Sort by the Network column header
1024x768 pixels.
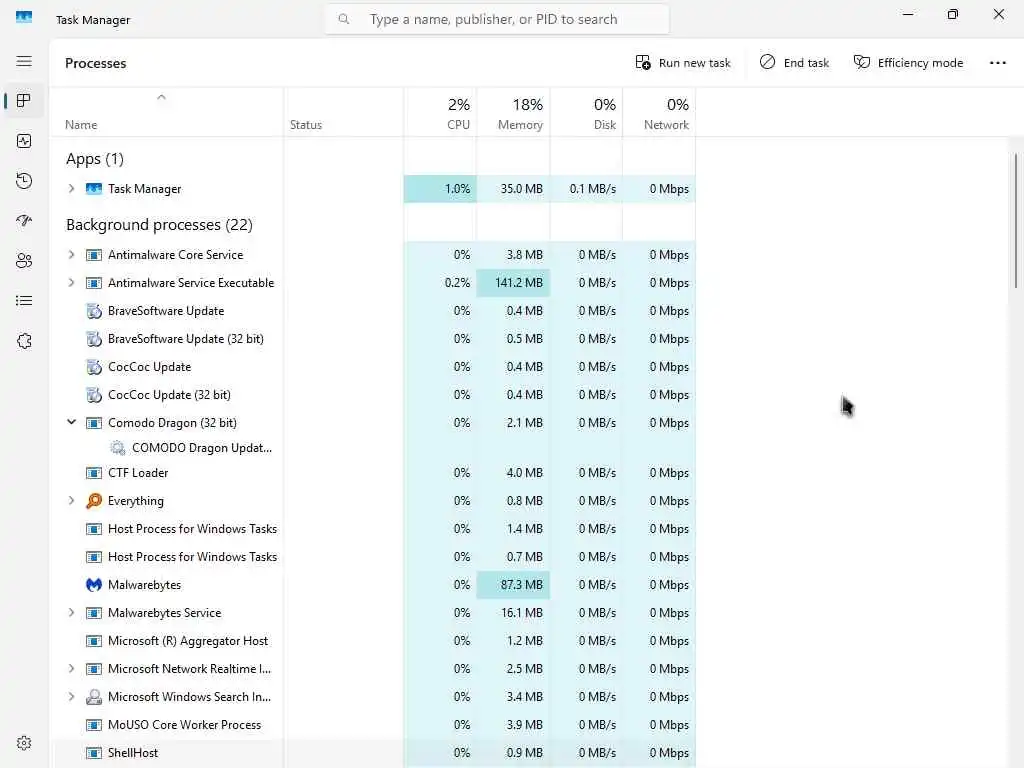point(659,112)
